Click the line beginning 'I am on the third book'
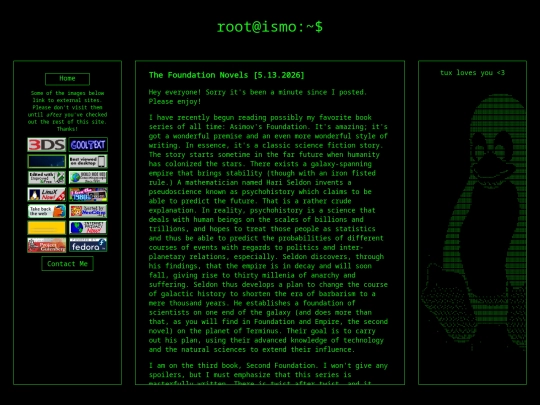 tap(268, 366)
